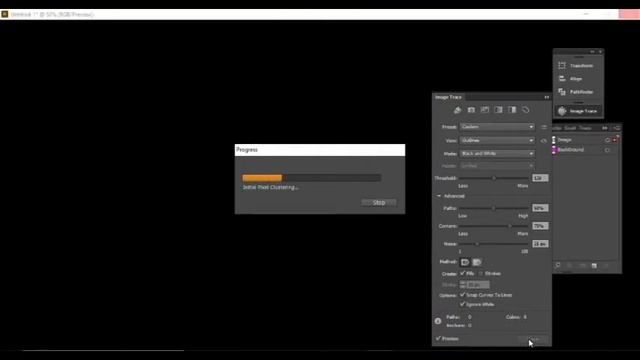Click the Threshold value field
The height and width of the screenshot is (360, 640).
click(540, 178)
